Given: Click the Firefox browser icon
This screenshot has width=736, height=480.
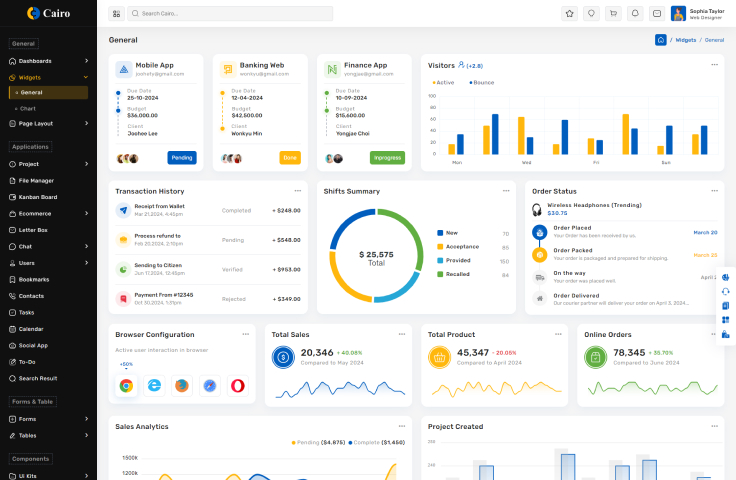Looking at the screenshot, I should 182,385.
